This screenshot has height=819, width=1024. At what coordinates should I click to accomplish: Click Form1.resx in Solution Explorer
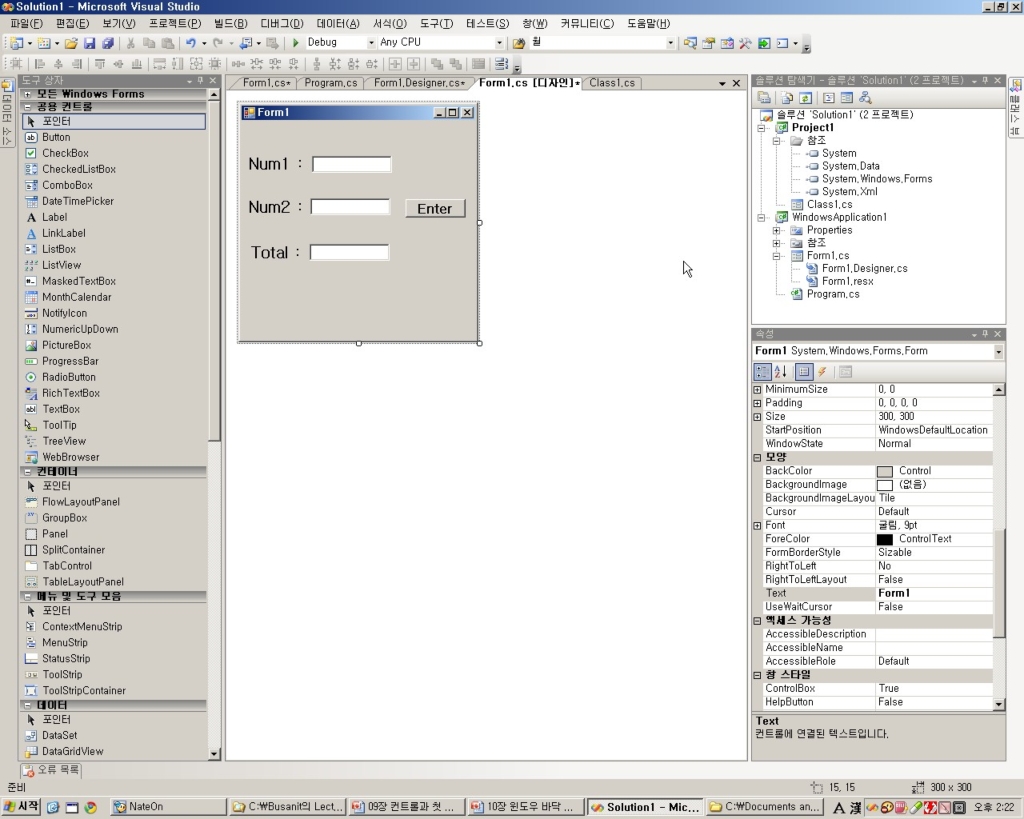pos(847,281)
